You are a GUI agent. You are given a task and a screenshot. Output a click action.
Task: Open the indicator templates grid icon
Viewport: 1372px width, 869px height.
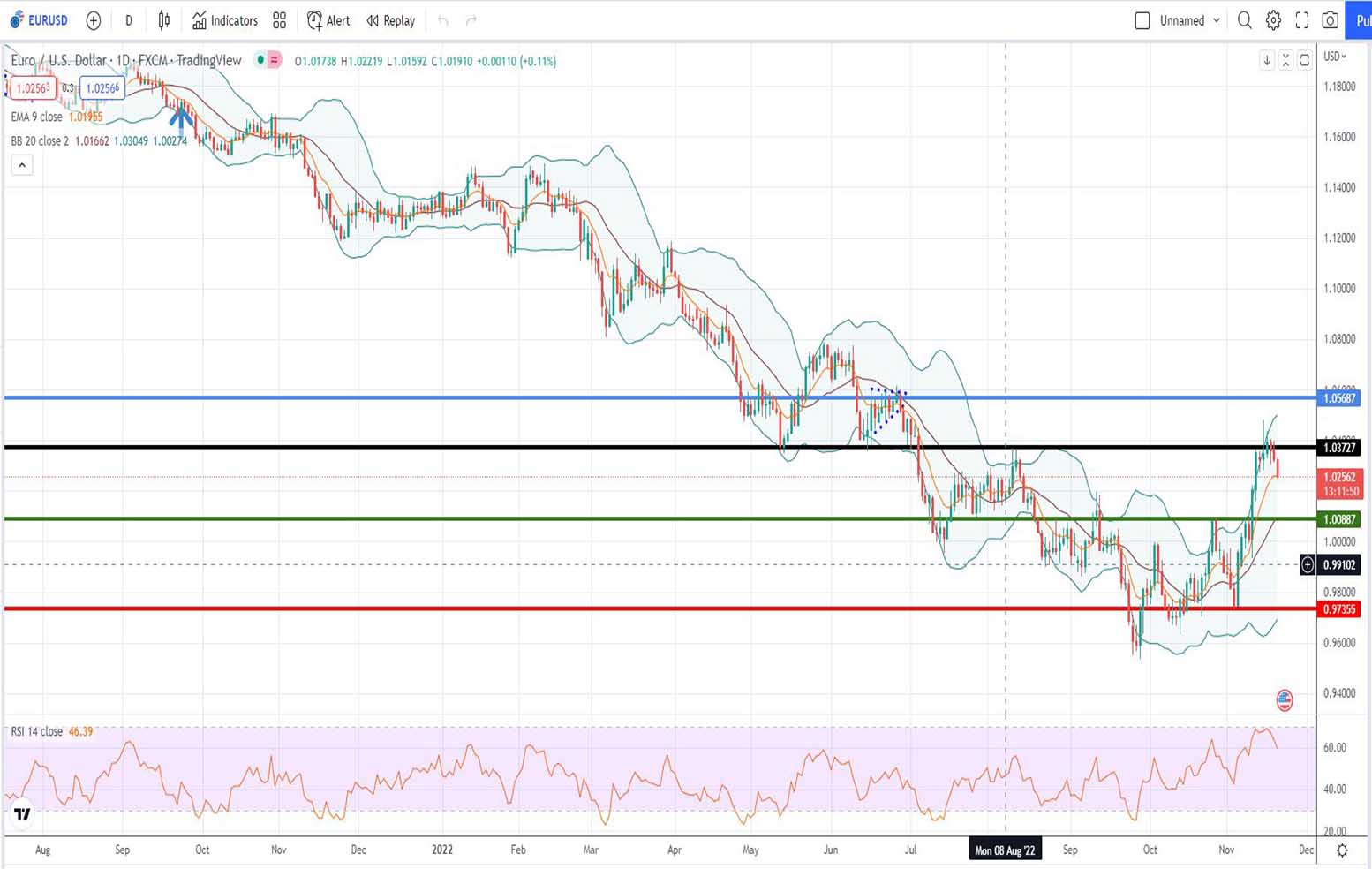tap(280, 20)
